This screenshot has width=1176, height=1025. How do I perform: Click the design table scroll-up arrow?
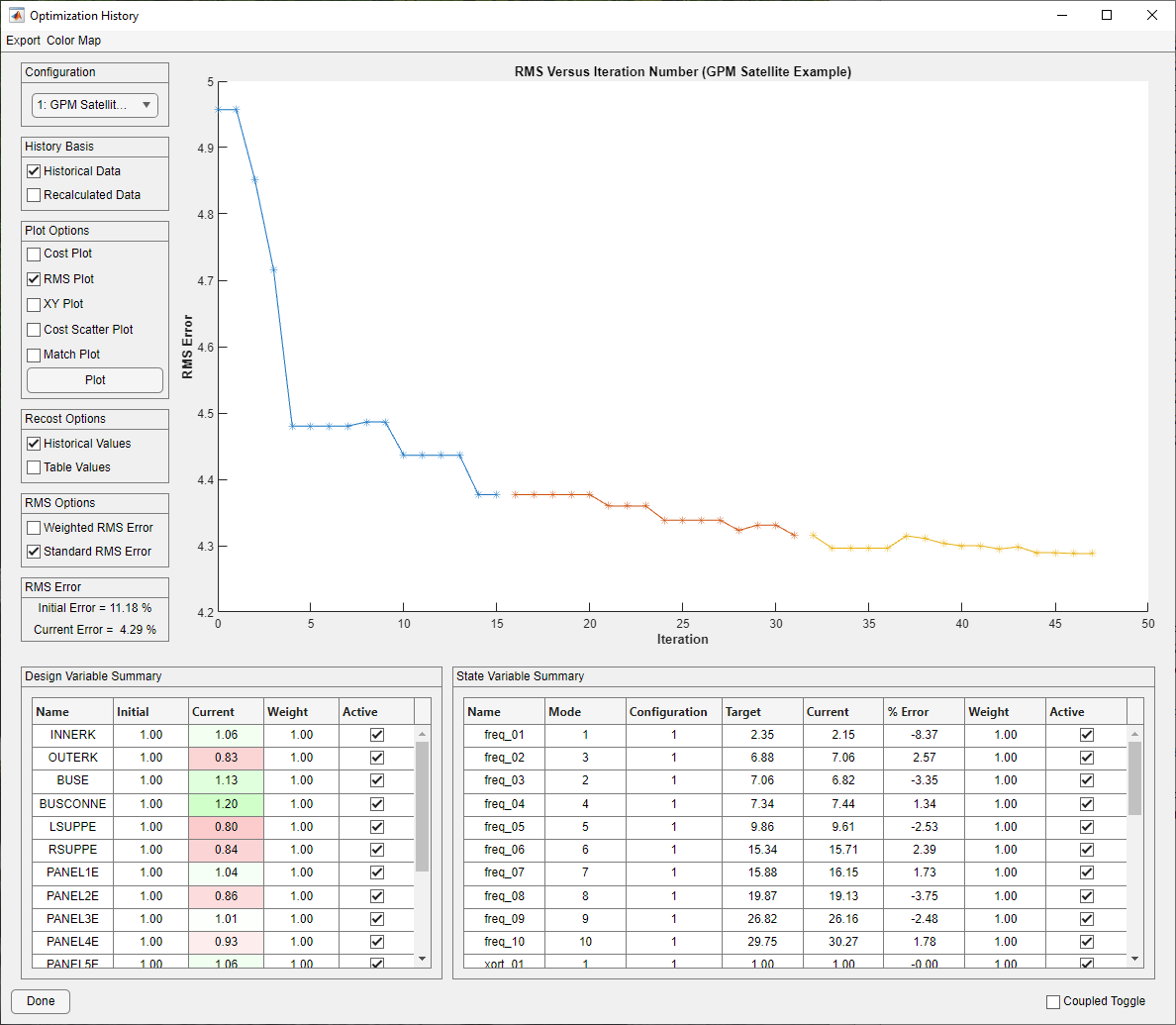(423, 734)
